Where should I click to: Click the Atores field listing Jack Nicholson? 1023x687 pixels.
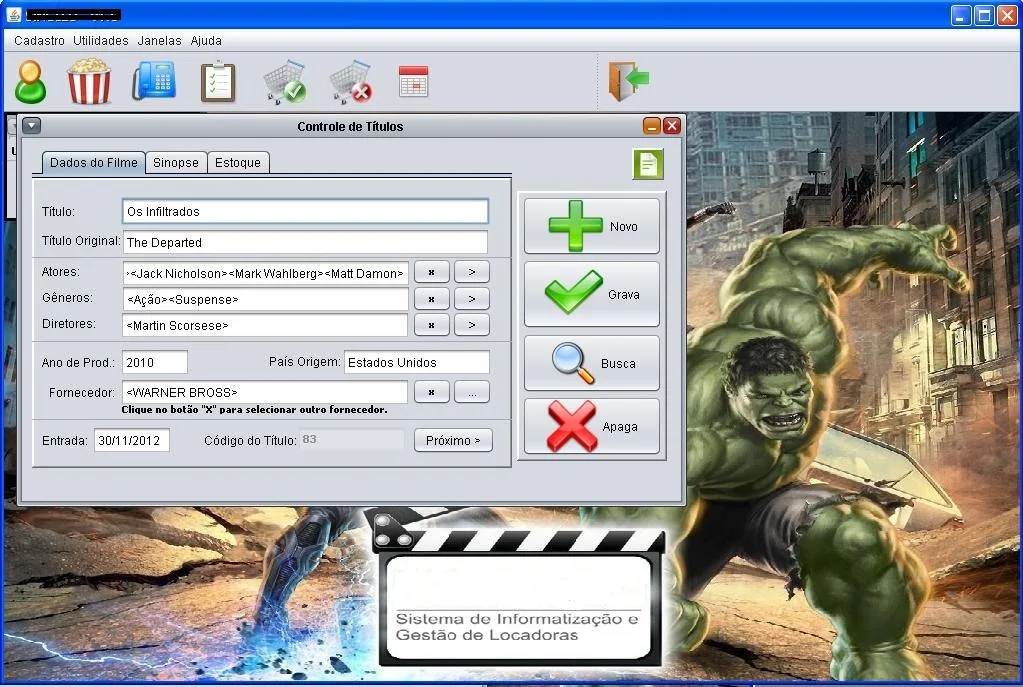point(265,273)
